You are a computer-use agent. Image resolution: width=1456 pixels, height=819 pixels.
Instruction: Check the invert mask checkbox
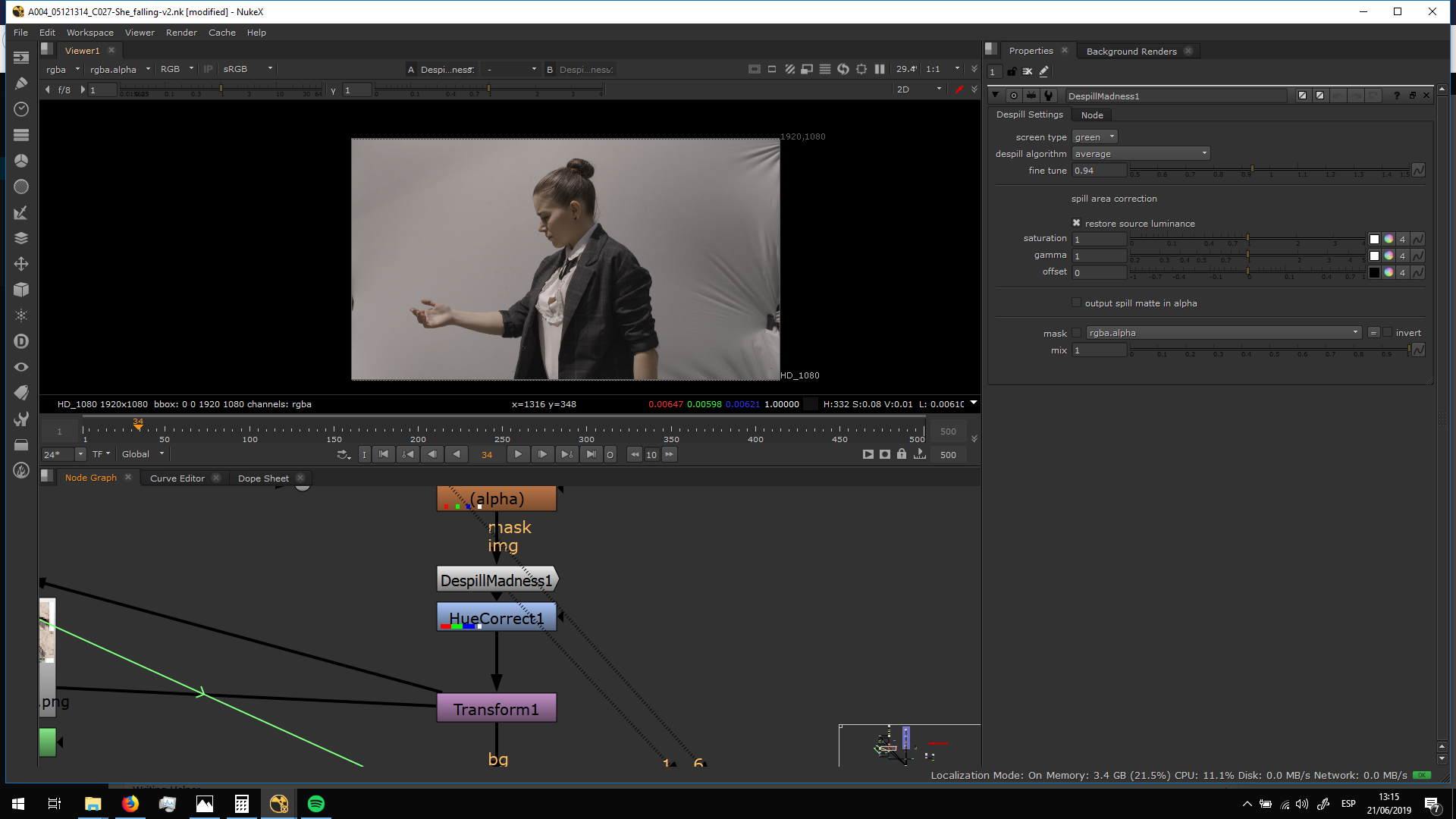click(x=1388, y=332)
